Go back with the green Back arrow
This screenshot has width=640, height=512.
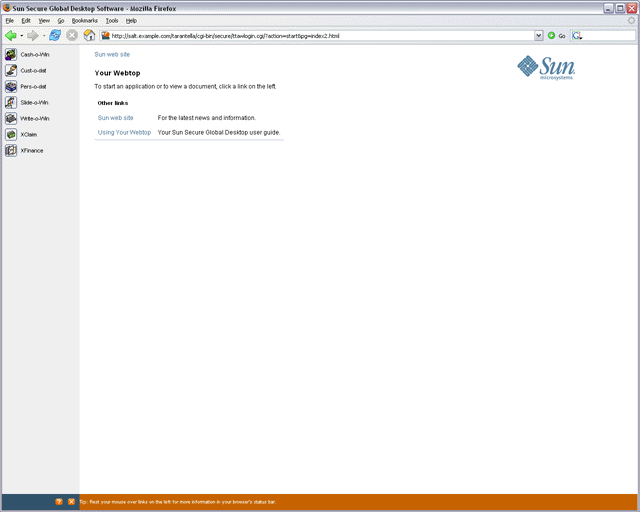click(11, 36)
